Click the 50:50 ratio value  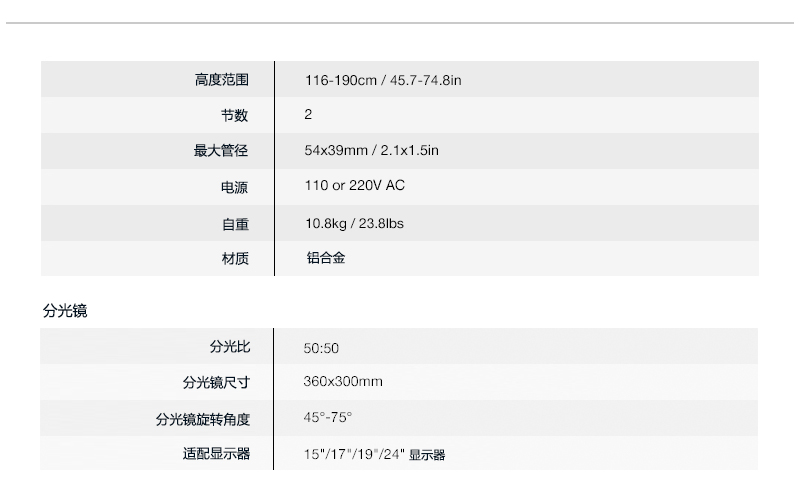pos(321,348)
